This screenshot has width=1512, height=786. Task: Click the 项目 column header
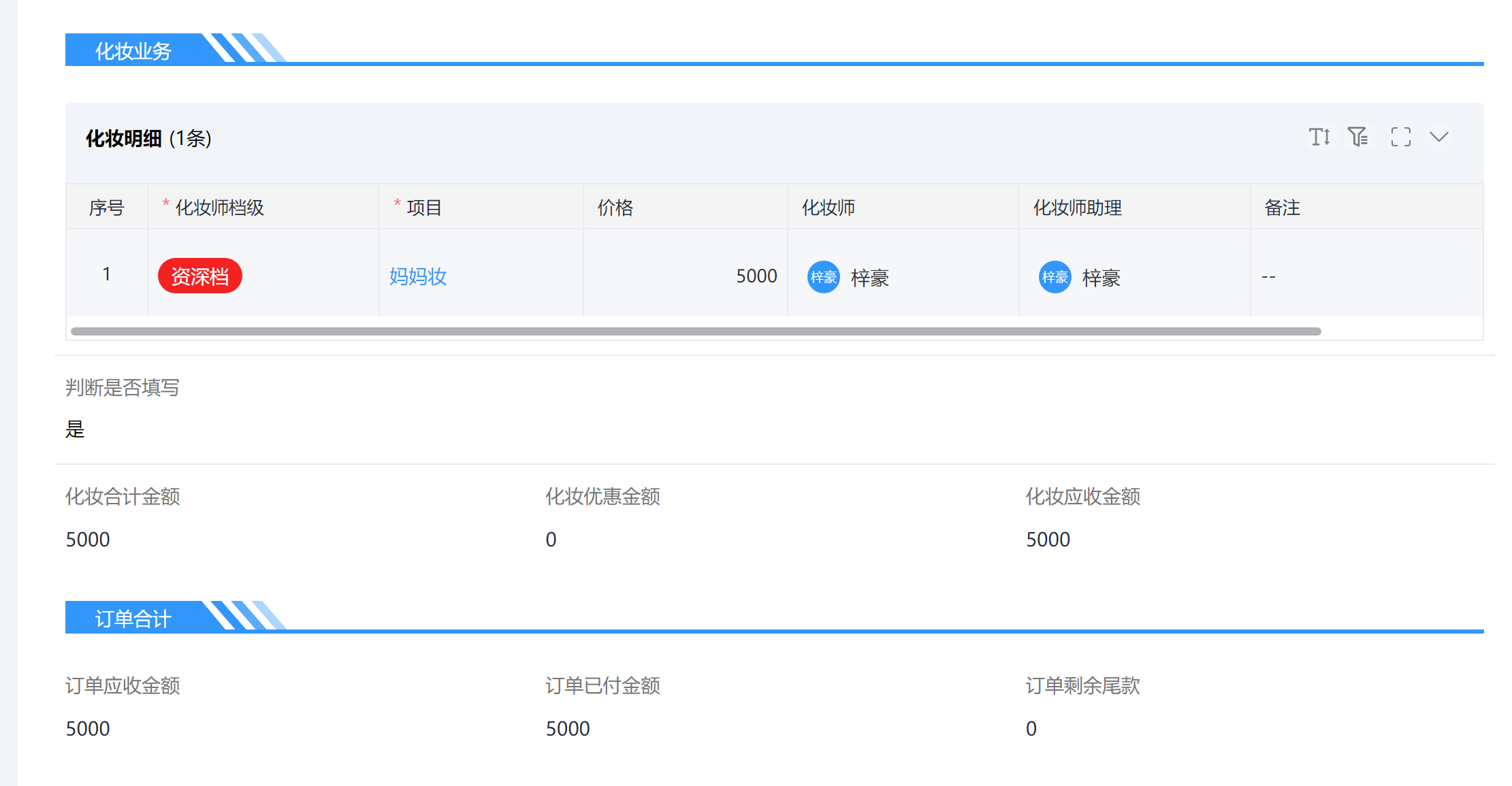[424, 208]
